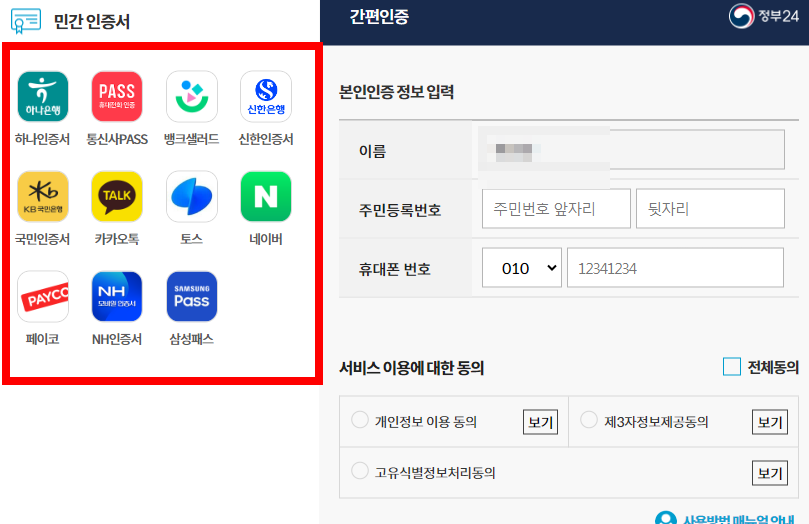Click the 간편인증 header title
The image size is (809, 524).
(x=379, y=17)
